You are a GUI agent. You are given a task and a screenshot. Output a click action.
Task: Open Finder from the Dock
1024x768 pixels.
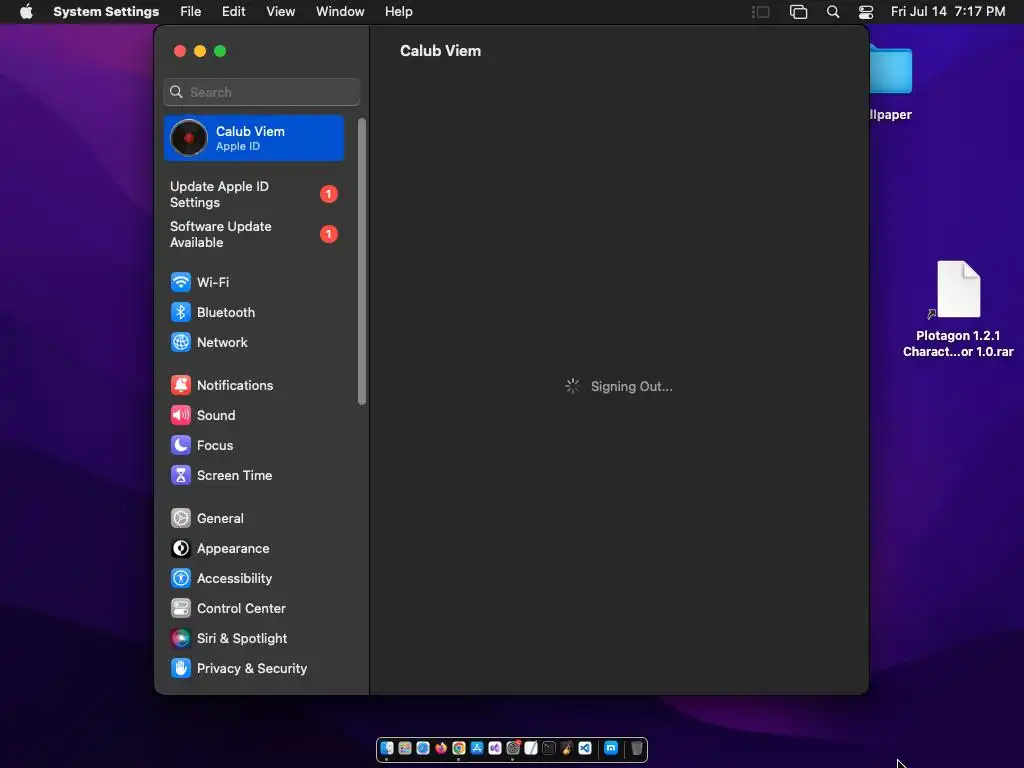(x=387, y=748)
